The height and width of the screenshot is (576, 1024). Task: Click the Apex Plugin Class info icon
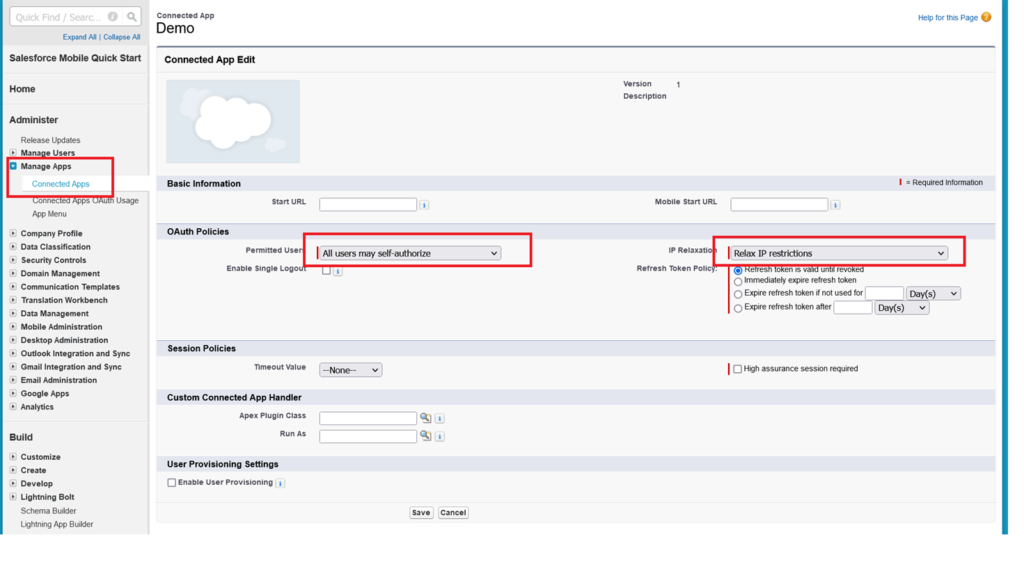click(440, 418)
